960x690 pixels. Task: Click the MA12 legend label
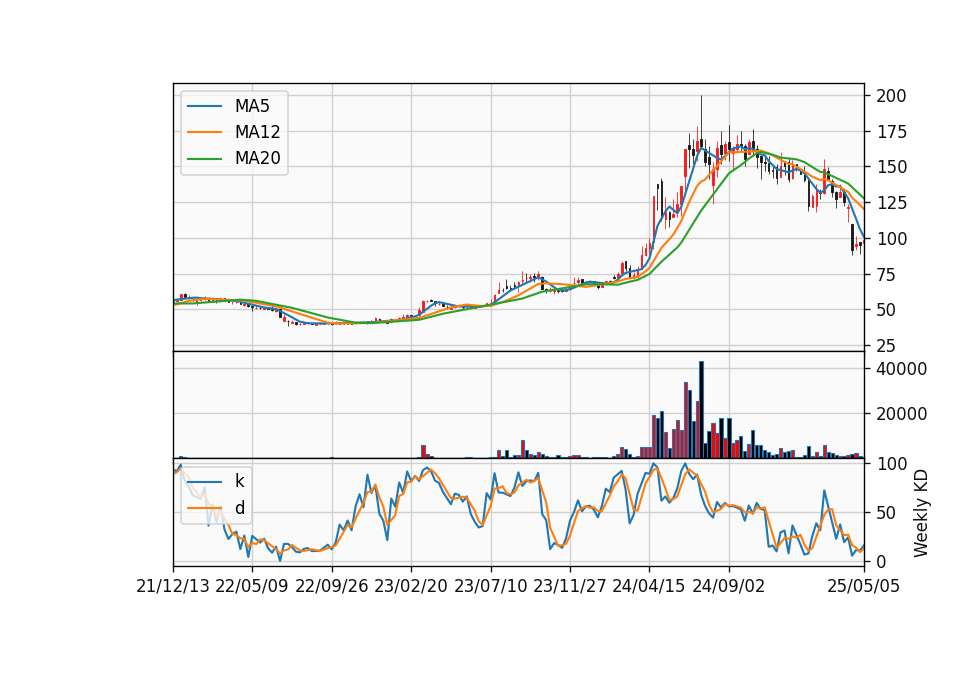[257, 132]
